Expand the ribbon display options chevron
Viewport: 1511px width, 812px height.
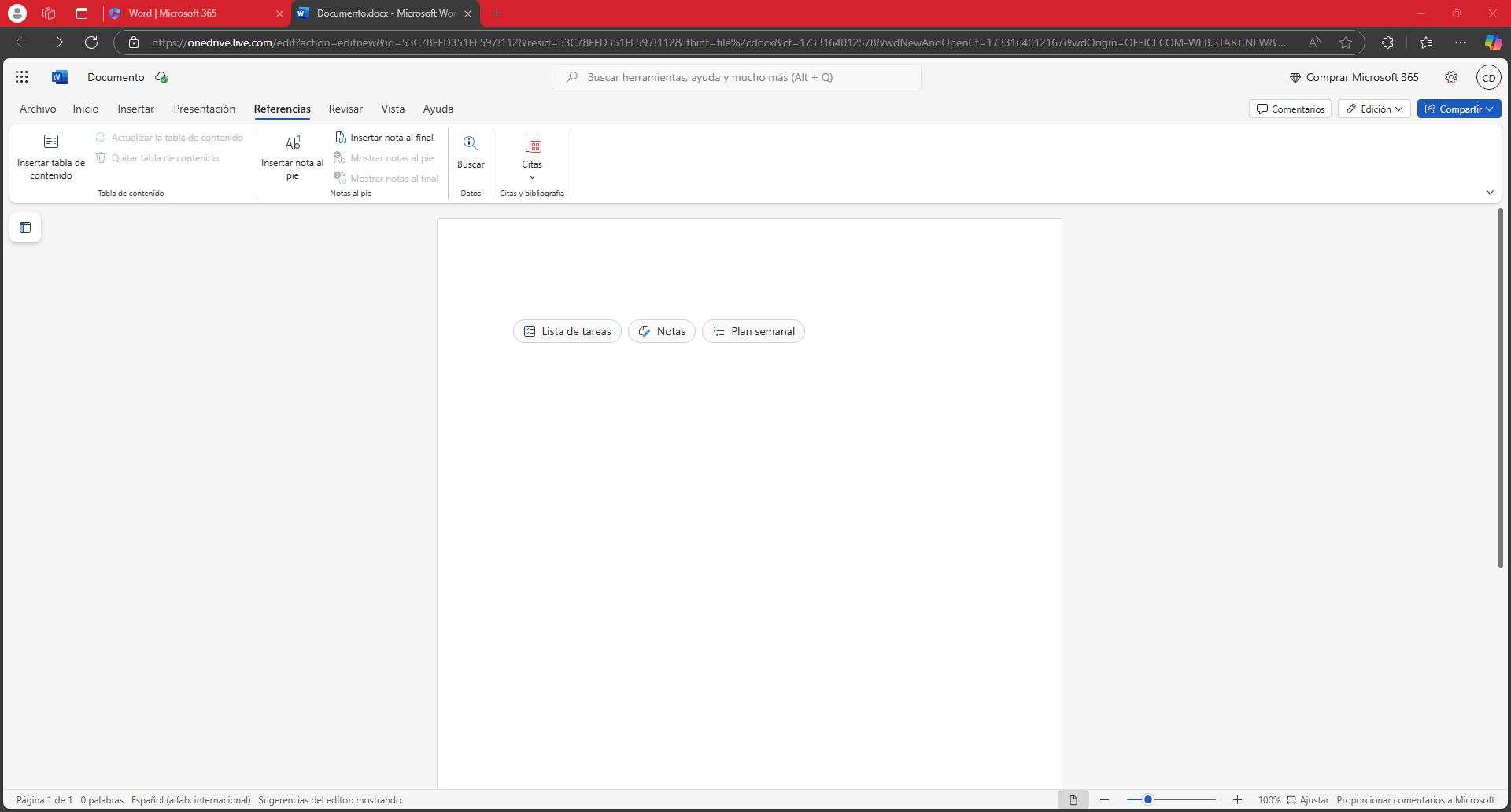click(1490, 193)
